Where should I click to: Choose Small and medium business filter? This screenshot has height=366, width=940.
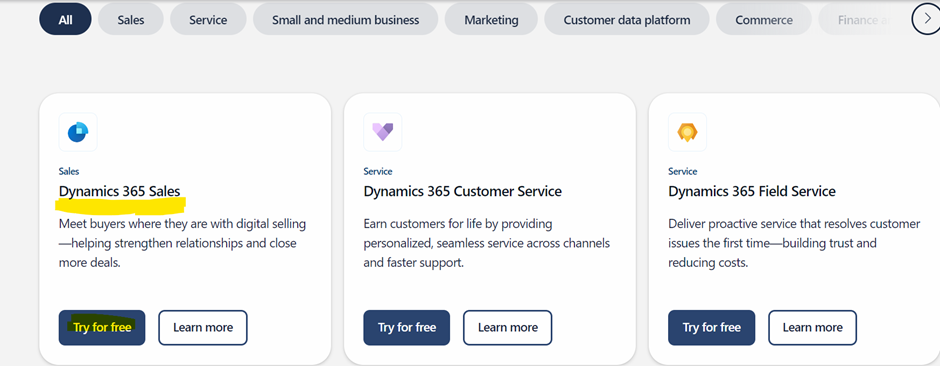[345, 19]
